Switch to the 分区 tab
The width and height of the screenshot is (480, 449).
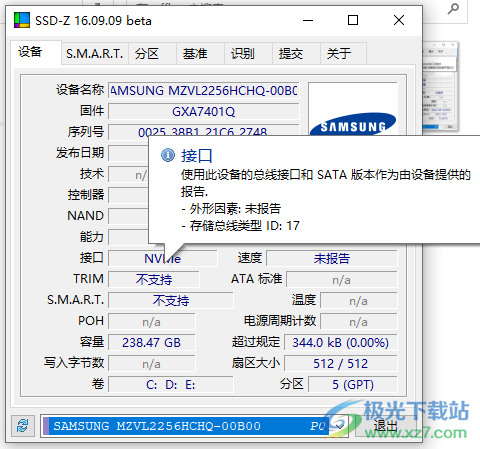[152, 53]
